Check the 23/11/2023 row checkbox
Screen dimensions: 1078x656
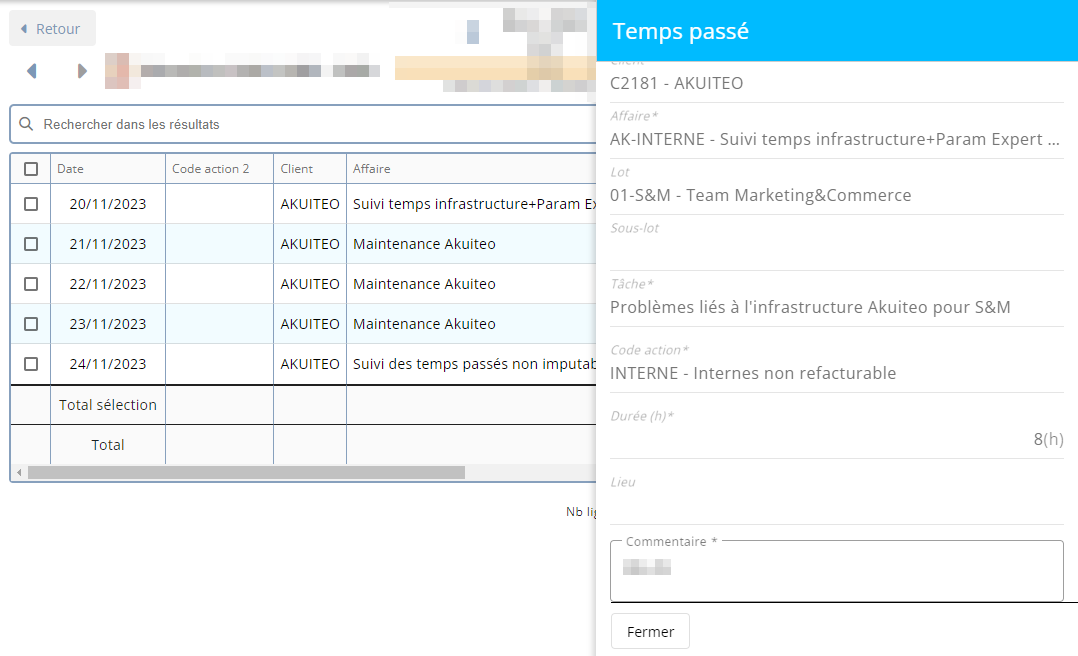click(x=31, y=324)
